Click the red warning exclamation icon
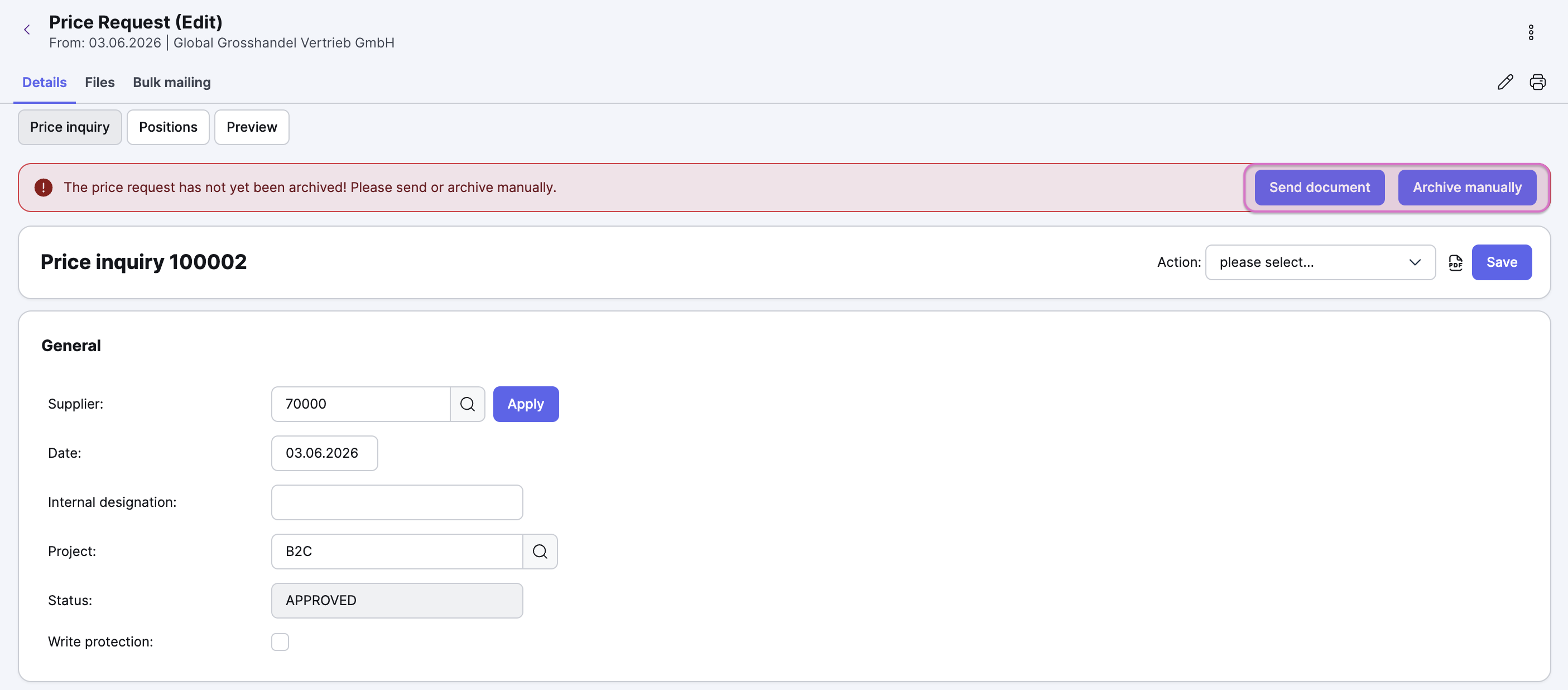 43,188
